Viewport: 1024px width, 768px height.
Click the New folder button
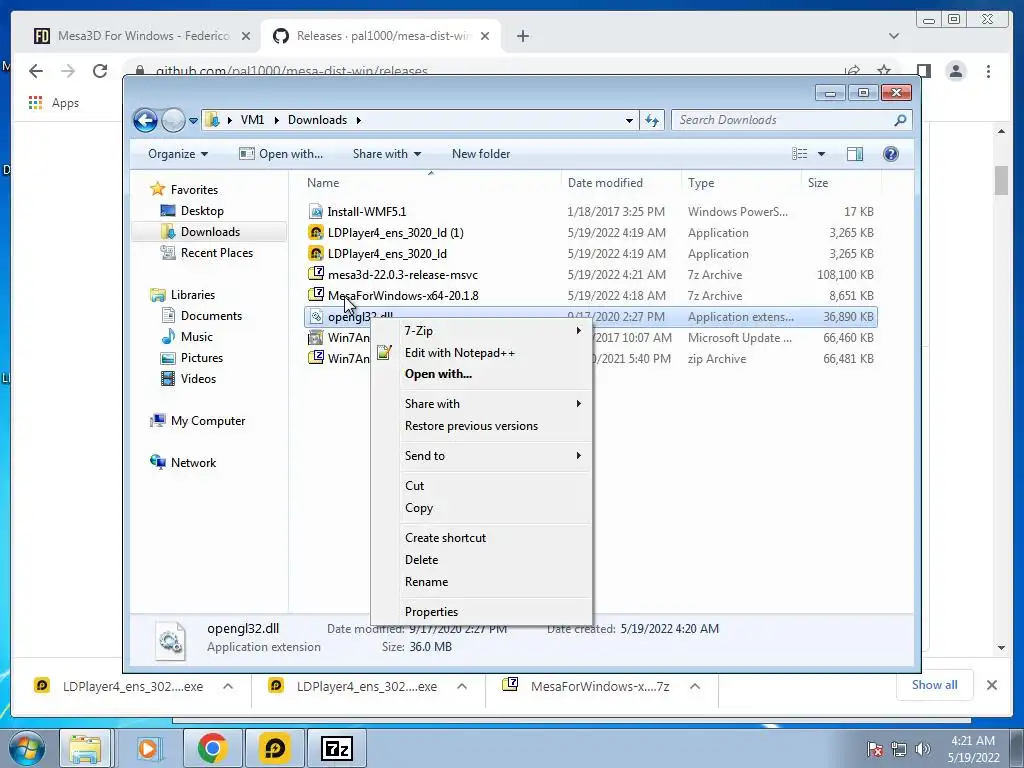(x=481, y=153)
